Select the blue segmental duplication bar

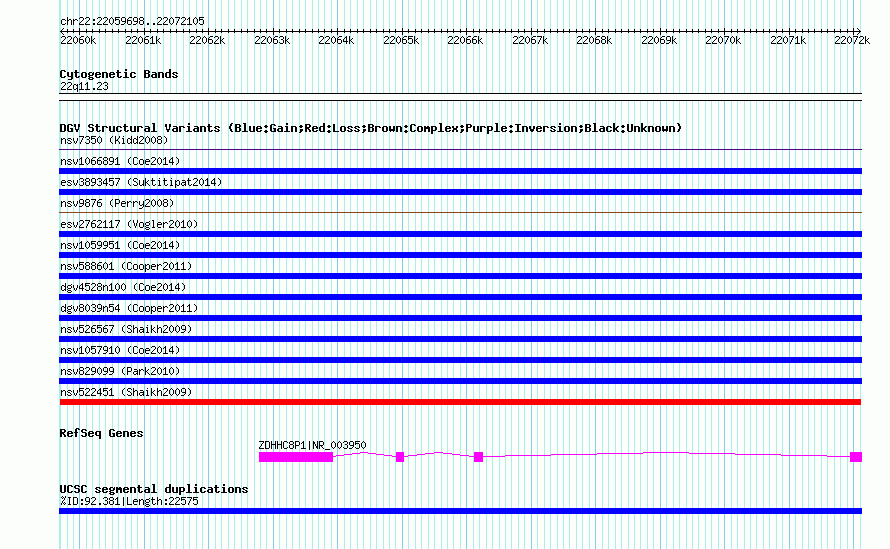(x=460, y=511)
